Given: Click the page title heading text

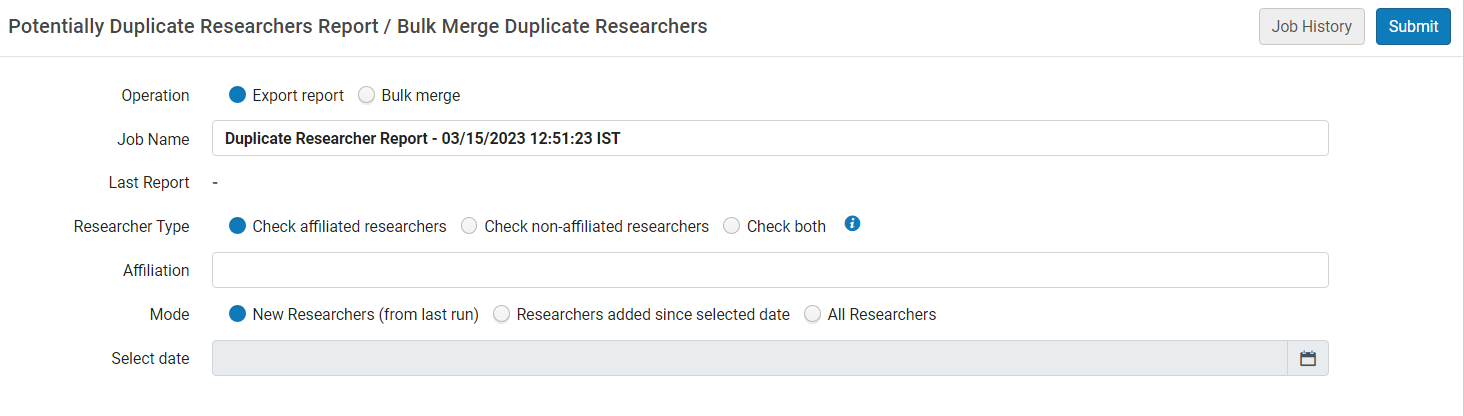Looking at the screenshot, I should click(358, 27).
